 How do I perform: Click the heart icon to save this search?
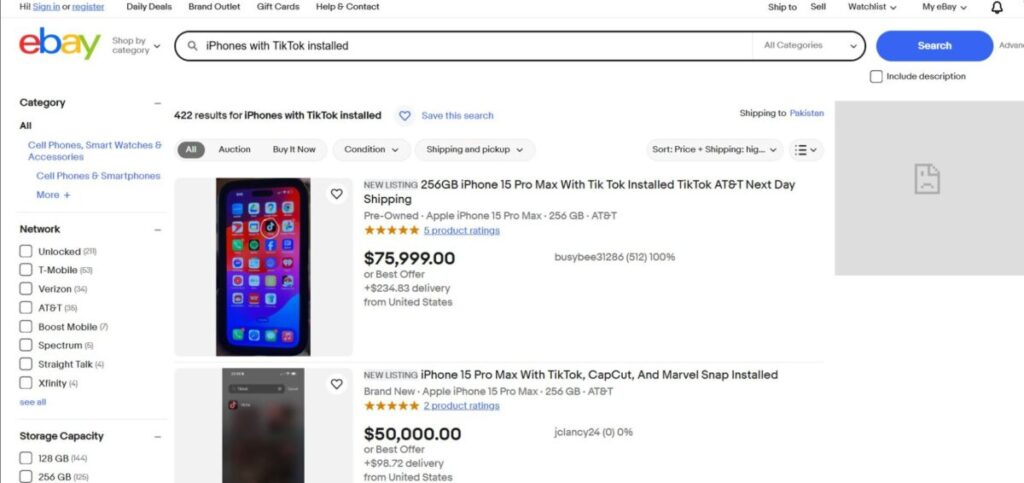click(x=405, y=116)
